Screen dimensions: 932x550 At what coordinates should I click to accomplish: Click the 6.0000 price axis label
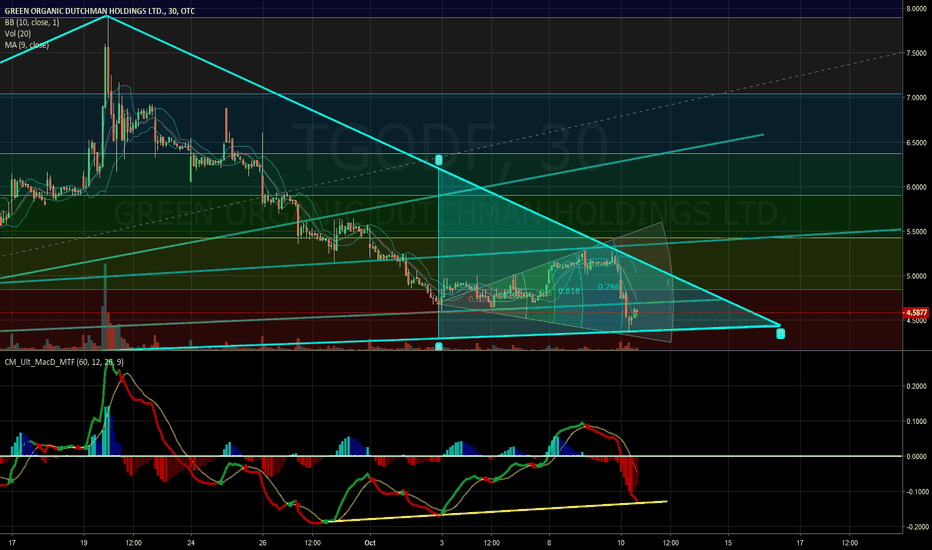pos(917,187)
